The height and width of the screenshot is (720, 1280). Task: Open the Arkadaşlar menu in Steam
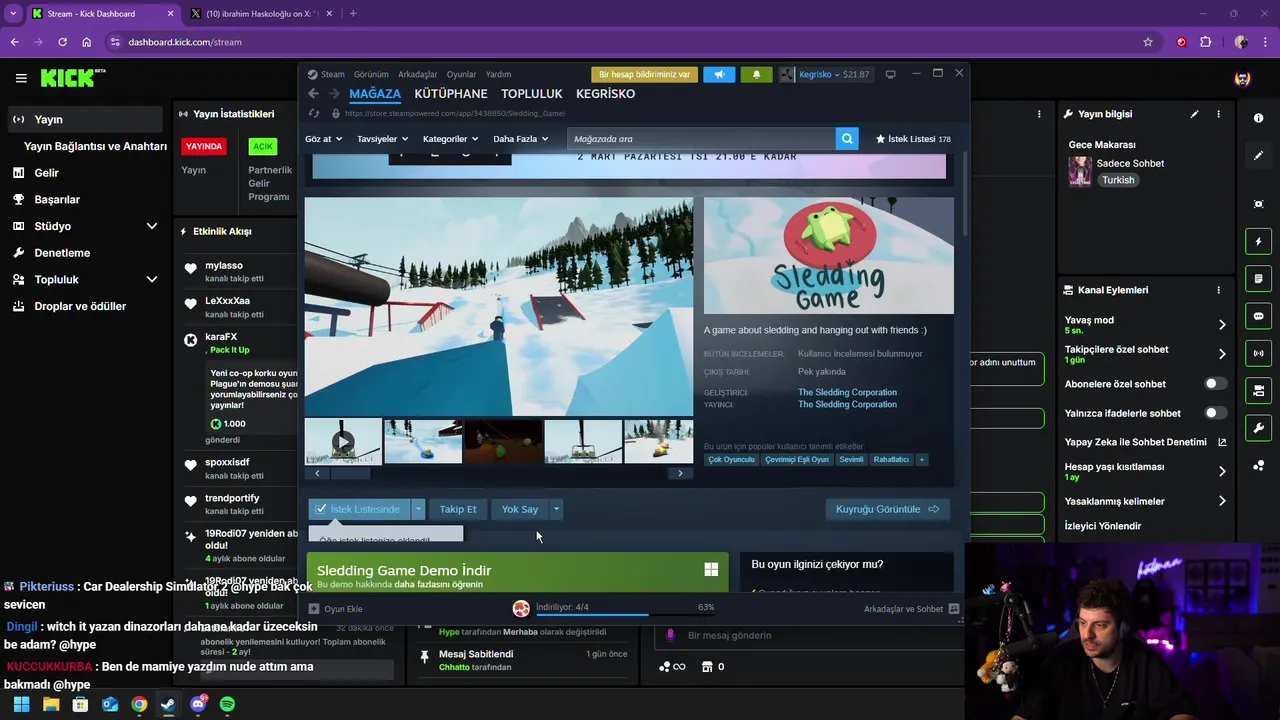(418, 74)
